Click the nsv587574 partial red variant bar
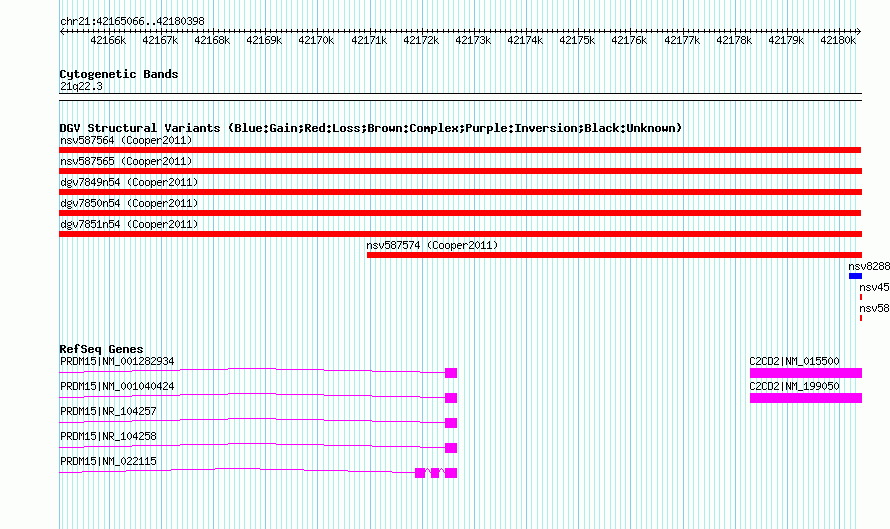This screenshot has height=529, width=890. coord(614,255)
